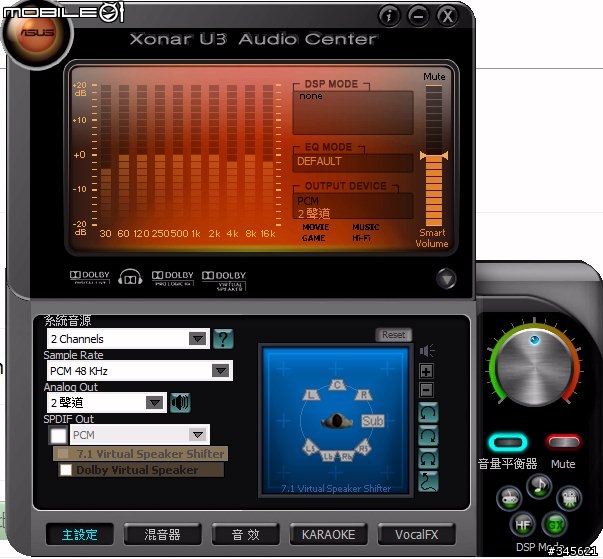
Task: Toggle Smart Volume label in display
Action: coord(432,238)
